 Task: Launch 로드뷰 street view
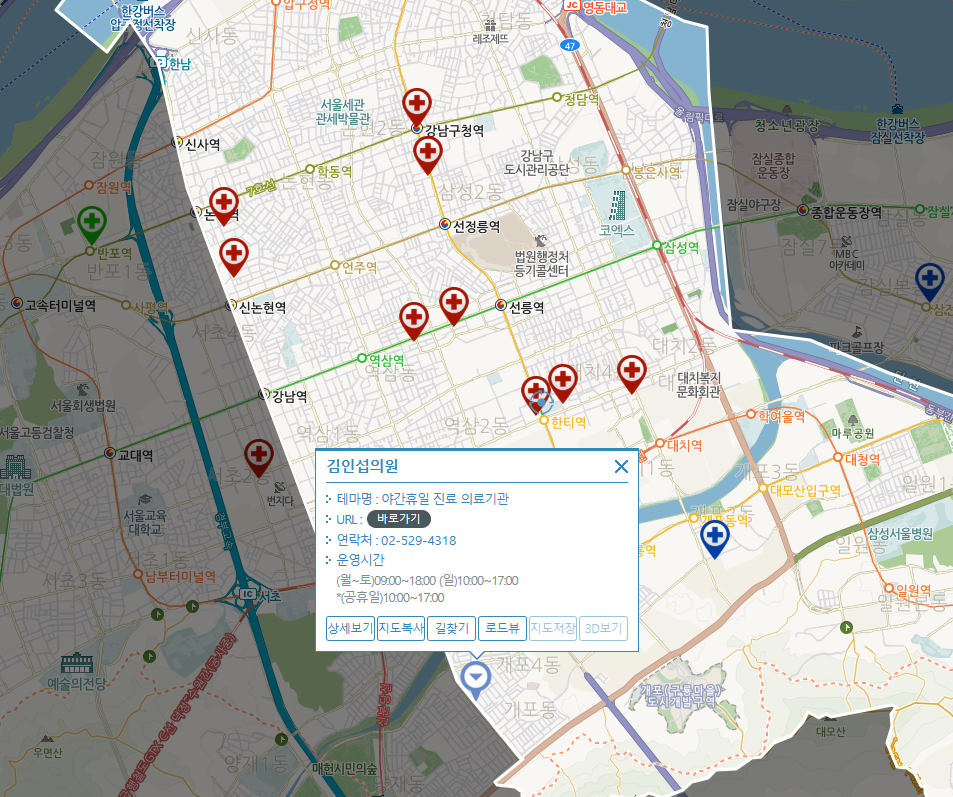[x=502, y=628]
